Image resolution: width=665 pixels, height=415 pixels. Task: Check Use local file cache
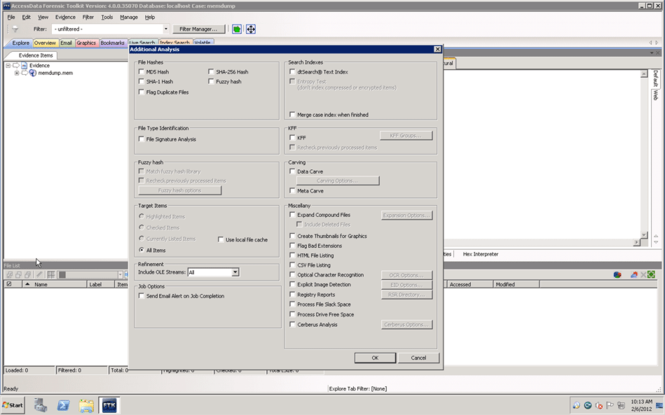[221, 240]
